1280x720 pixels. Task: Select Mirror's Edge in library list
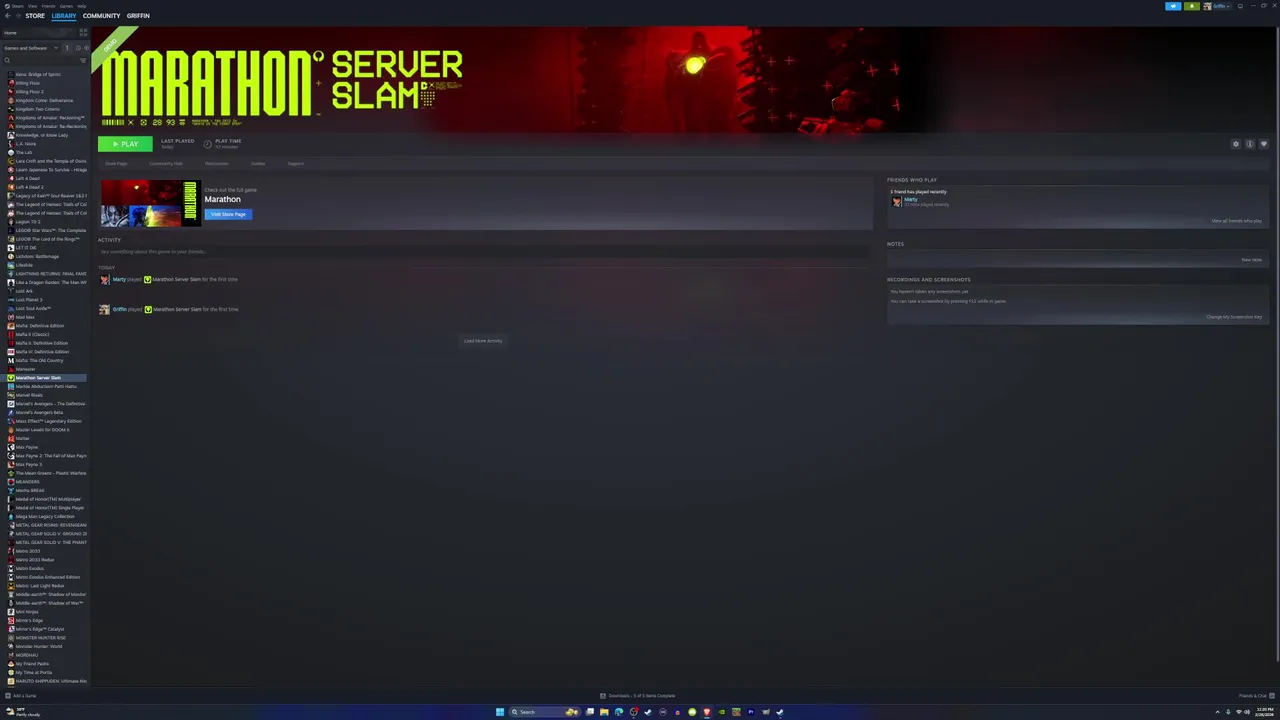tap(30, 620)
